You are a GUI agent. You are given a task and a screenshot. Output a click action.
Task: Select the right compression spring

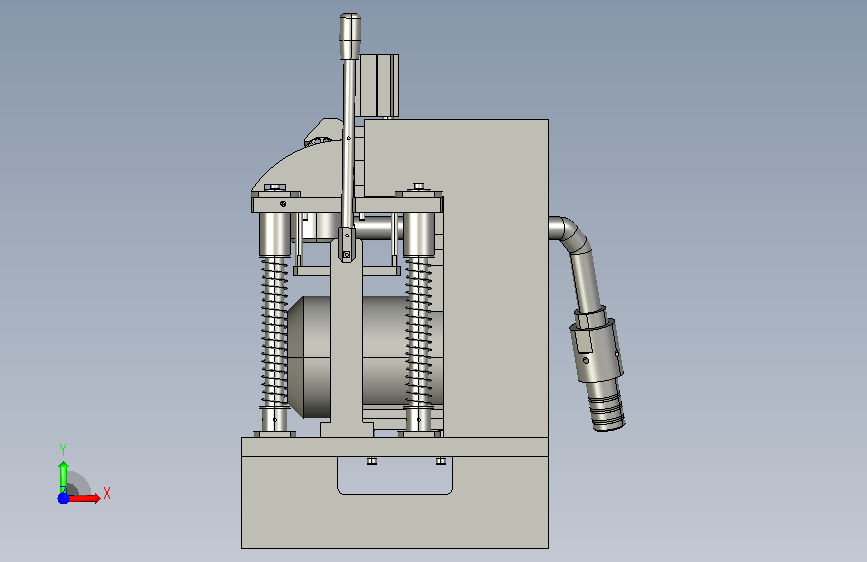pyautogui.click(x=419, y=332)
